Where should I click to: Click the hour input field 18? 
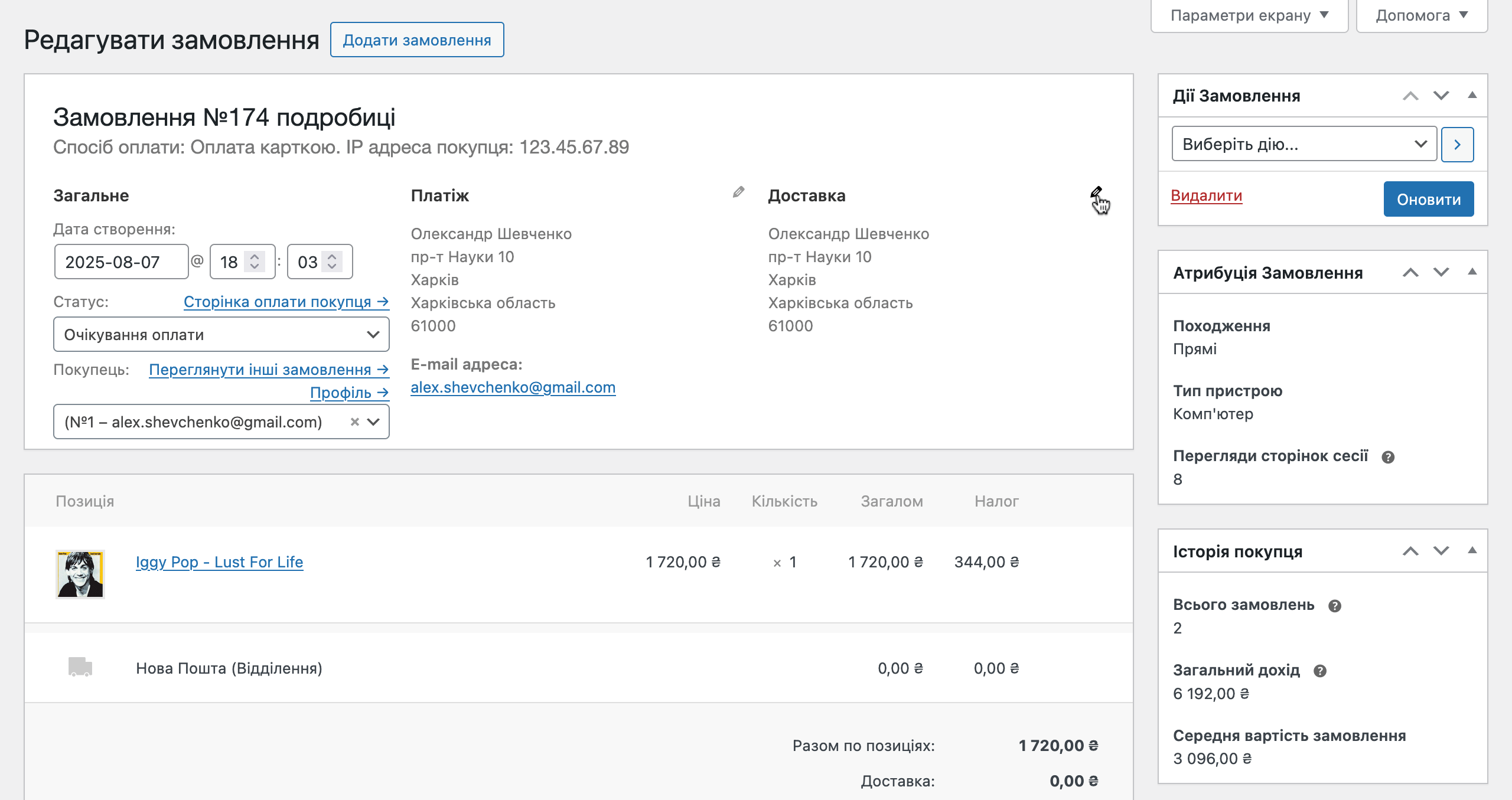(x=243, y=262)
